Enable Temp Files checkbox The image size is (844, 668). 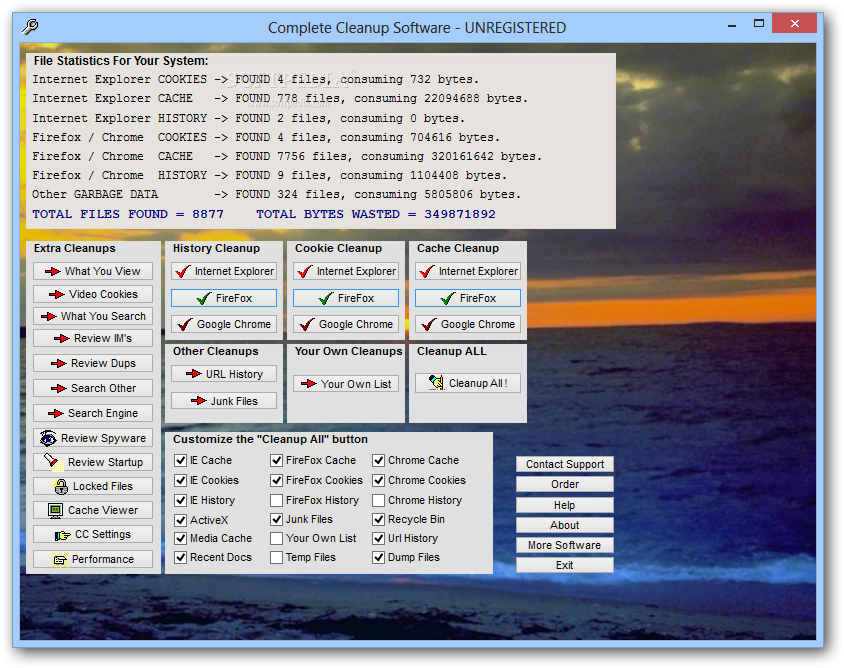coord(277,557)
